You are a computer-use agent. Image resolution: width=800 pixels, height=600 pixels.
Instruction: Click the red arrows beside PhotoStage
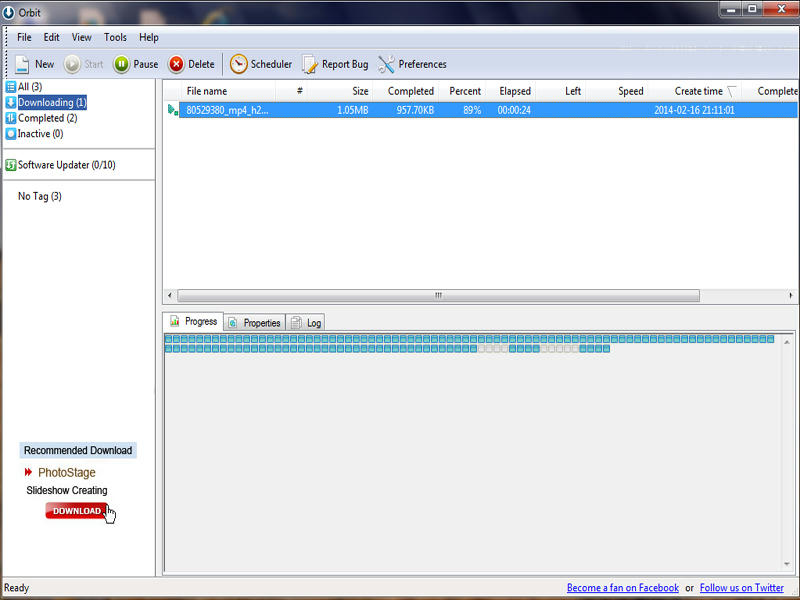(28, 472)
